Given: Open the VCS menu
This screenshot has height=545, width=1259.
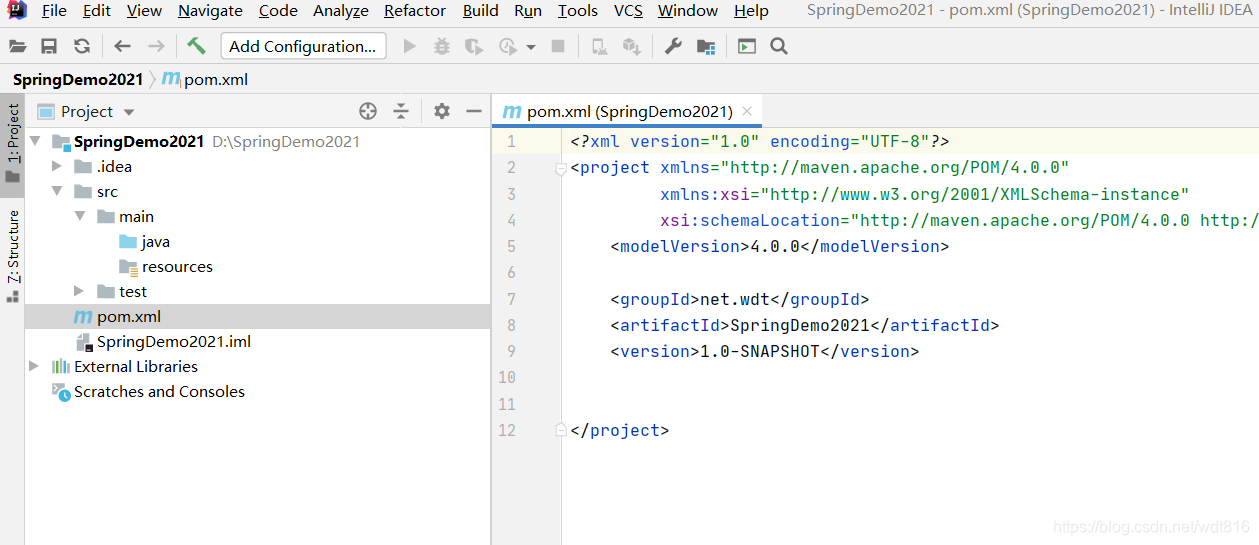Looking at the screenshot, I should (x=628, y=11).
